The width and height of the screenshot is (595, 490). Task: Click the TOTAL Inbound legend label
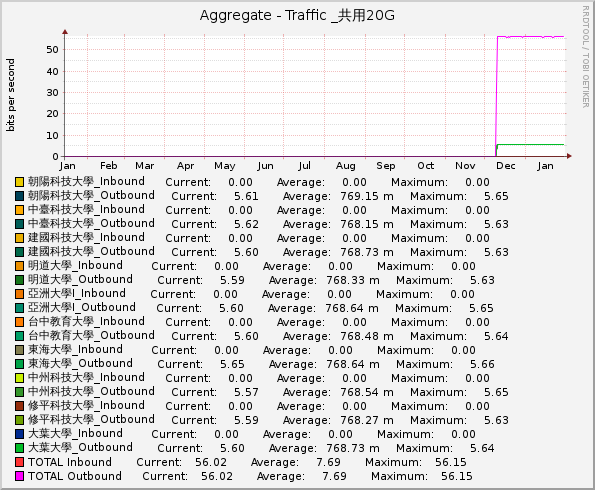pos(70,462)
